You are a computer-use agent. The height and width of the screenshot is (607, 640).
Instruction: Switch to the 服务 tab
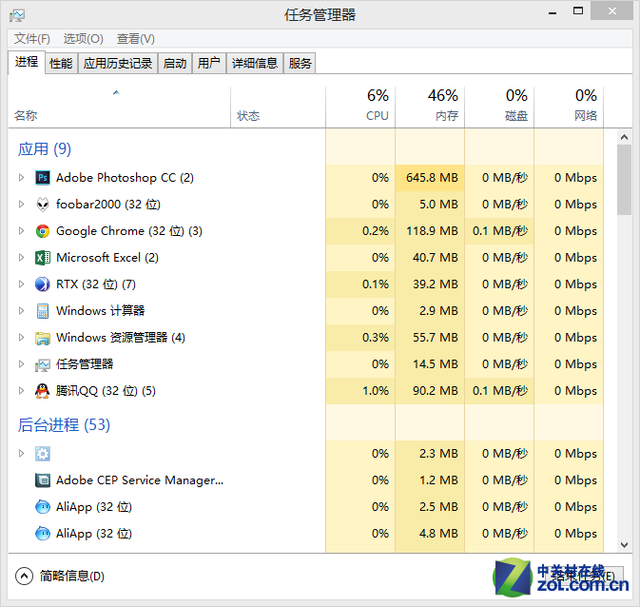pos(300,63)
